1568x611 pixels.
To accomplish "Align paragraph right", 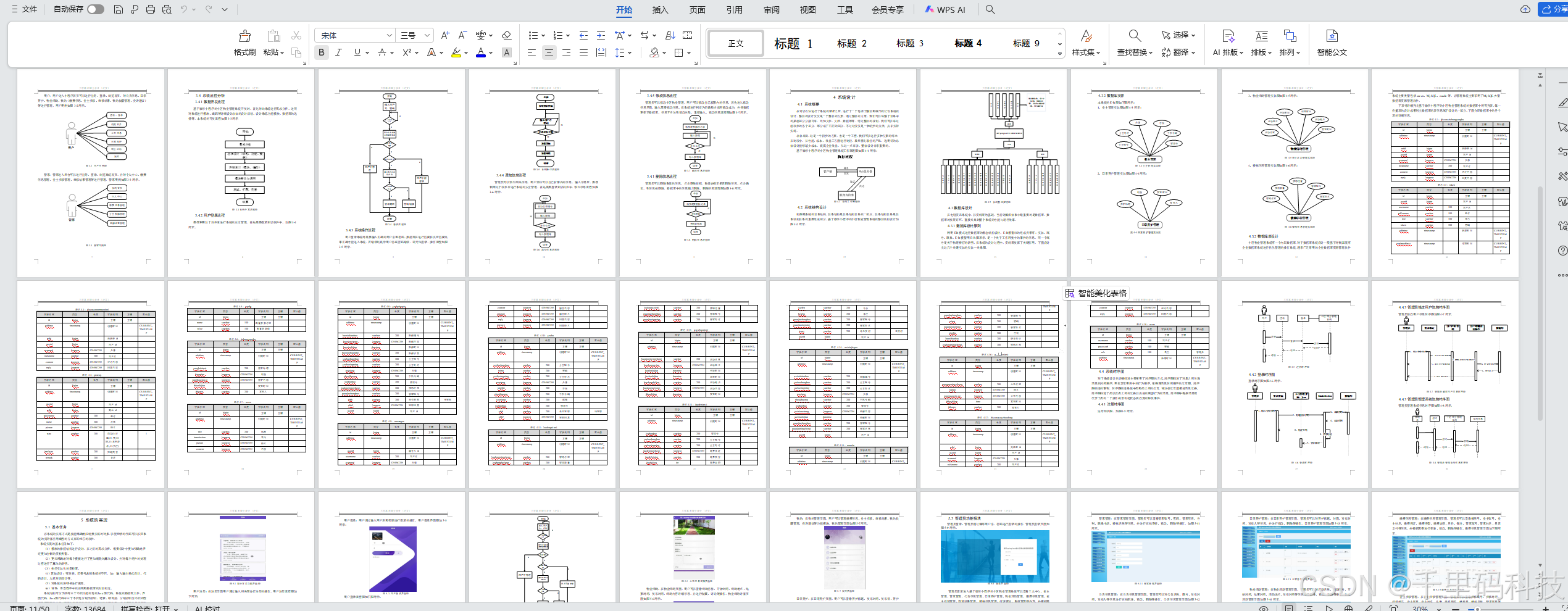I will (566, 52).
